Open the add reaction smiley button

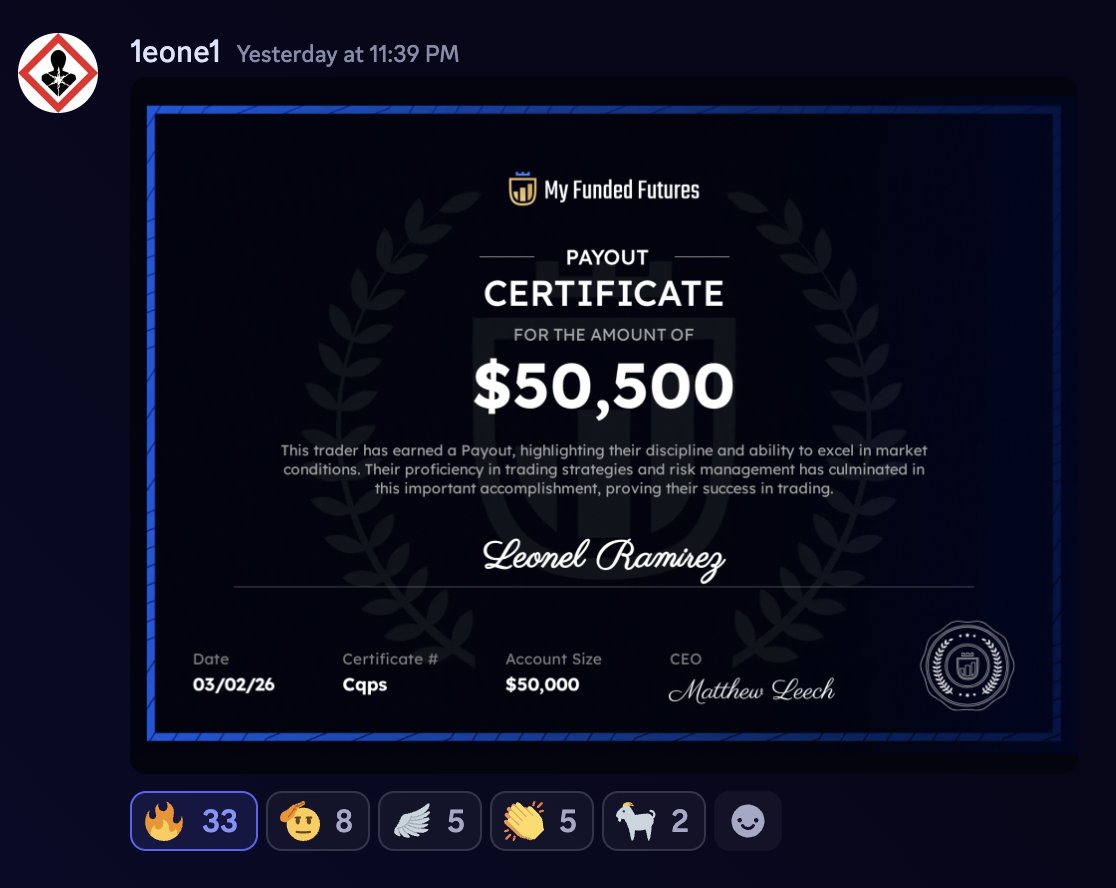point(748,820)
